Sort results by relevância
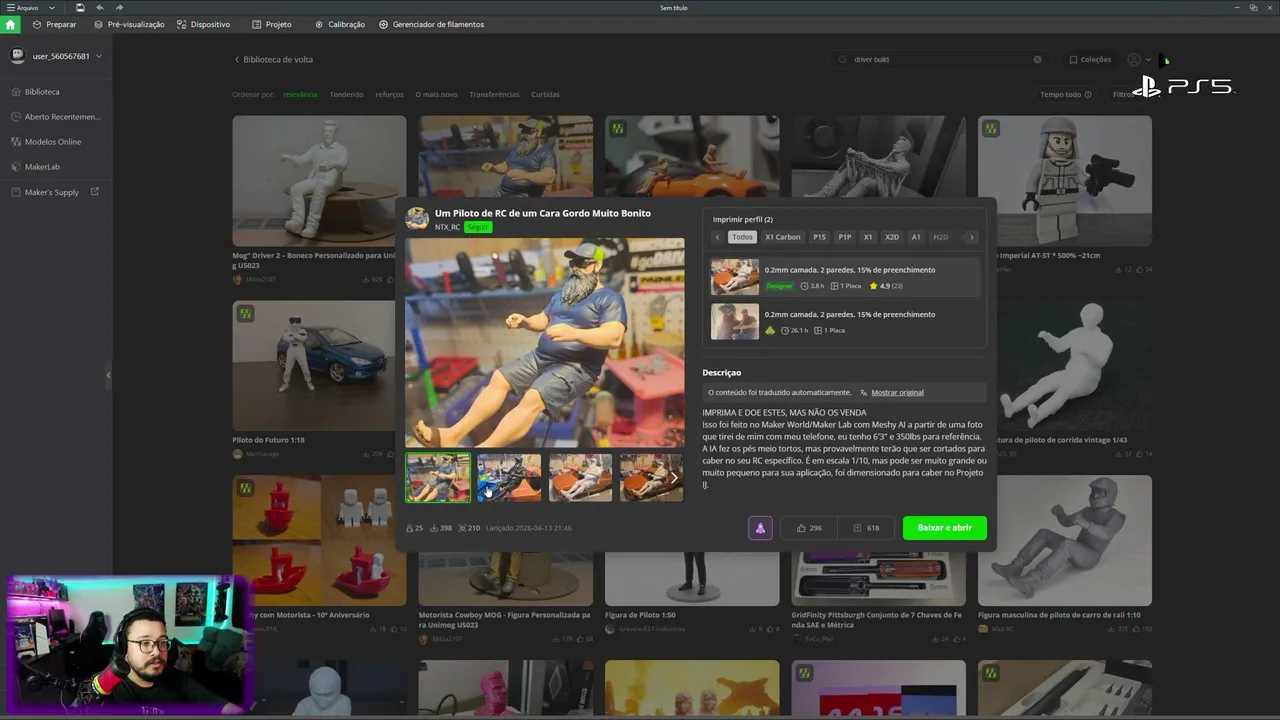This screenshot has width=1280, height=720. tap(300, 95)
